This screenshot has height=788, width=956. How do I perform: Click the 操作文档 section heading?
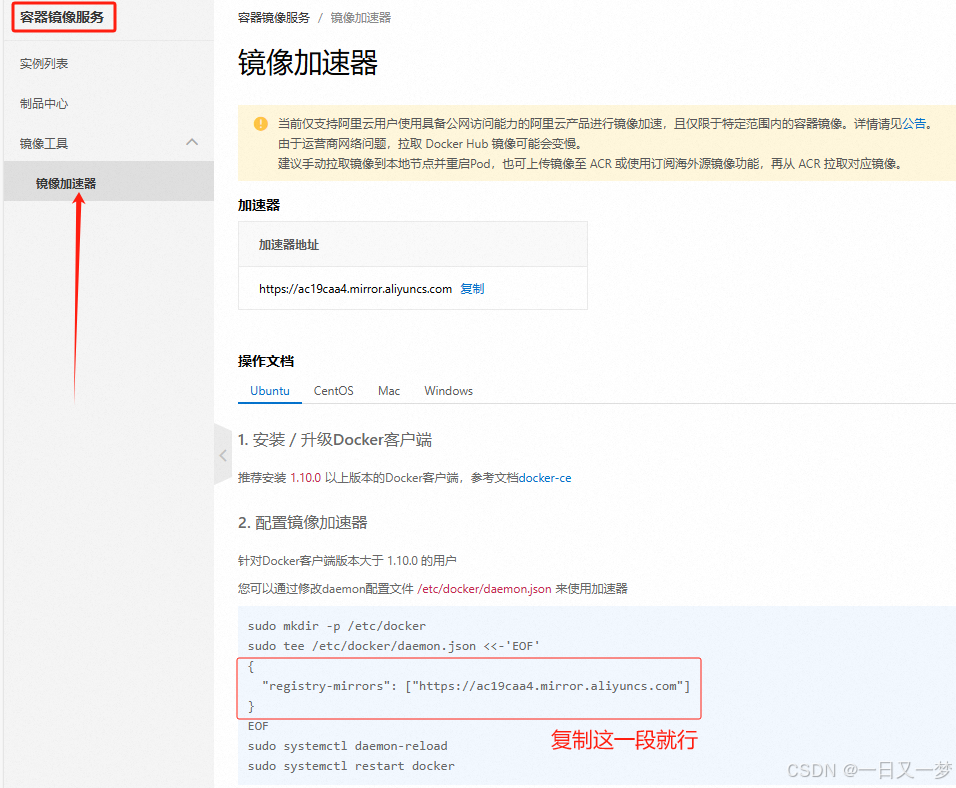[x=266, y=361]
